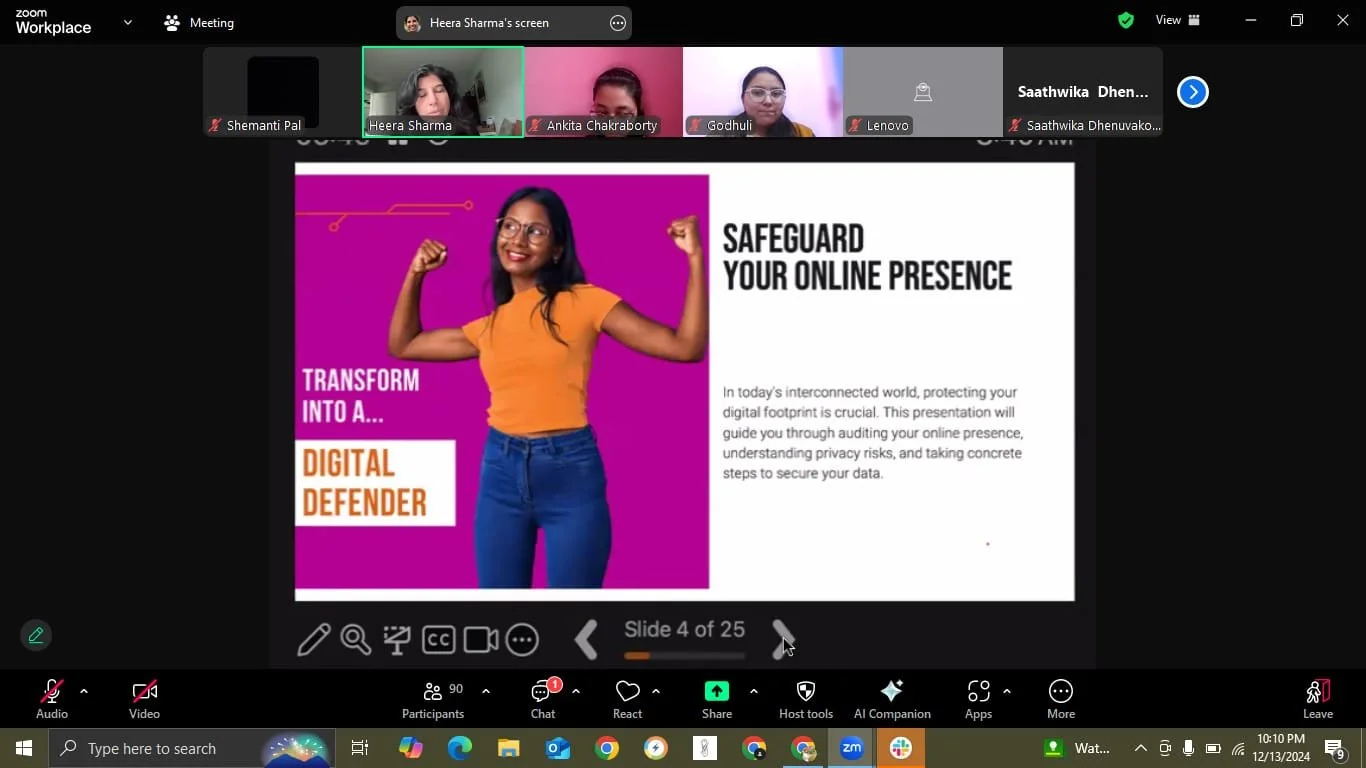This screenshot has height=768, width=1366.
Task: Click the green Share screen button
Action: click(x=717, y=699)
